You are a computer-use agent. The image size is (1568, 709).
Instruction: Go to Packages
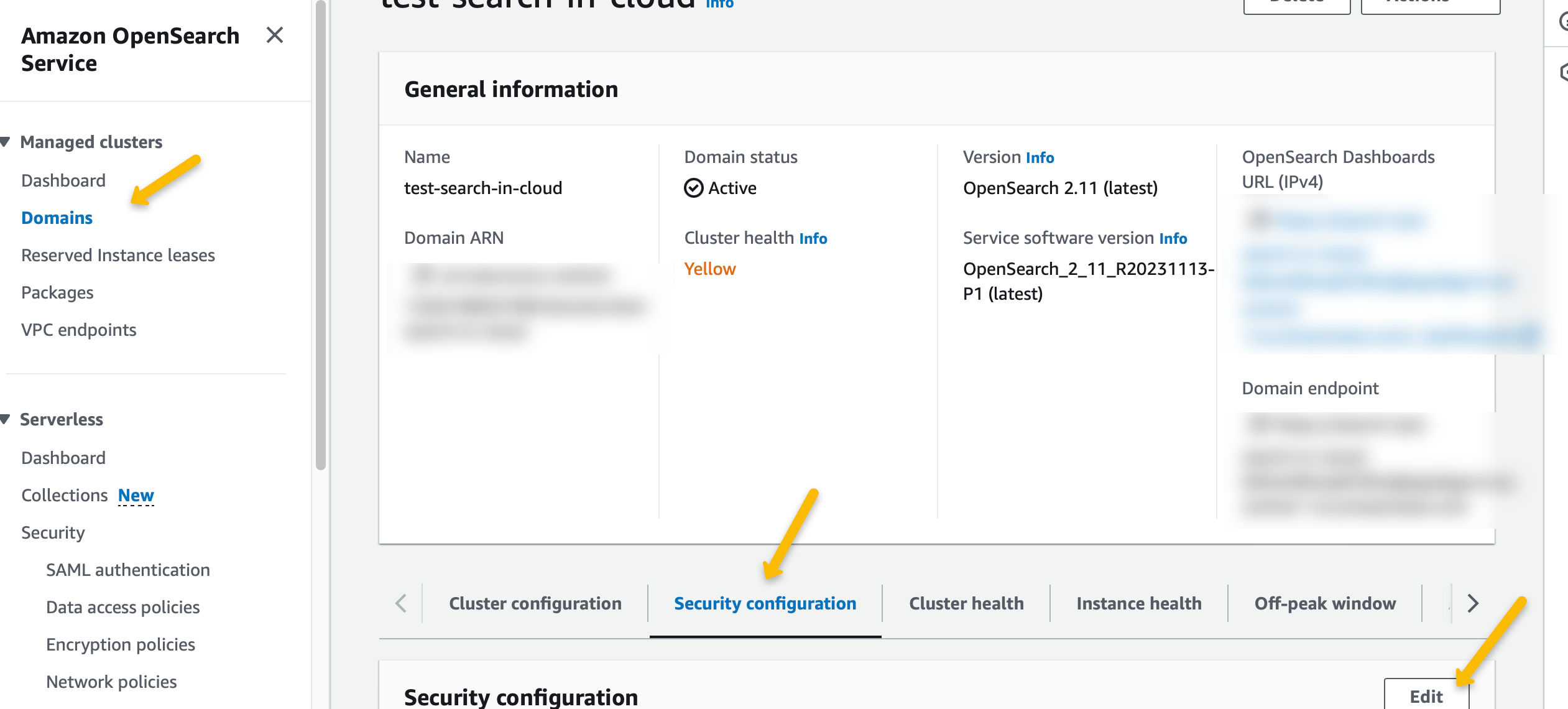click(x=57, y=292)
